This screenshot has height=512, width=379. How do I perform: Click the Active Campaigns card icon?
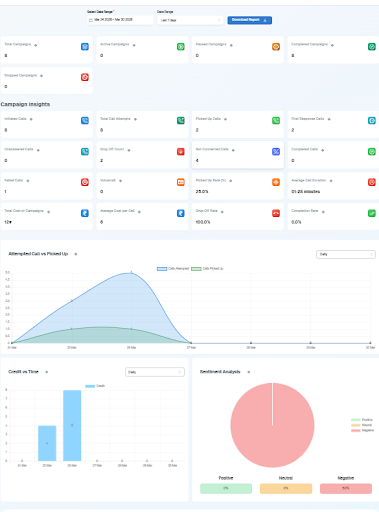tap(181, 47)
